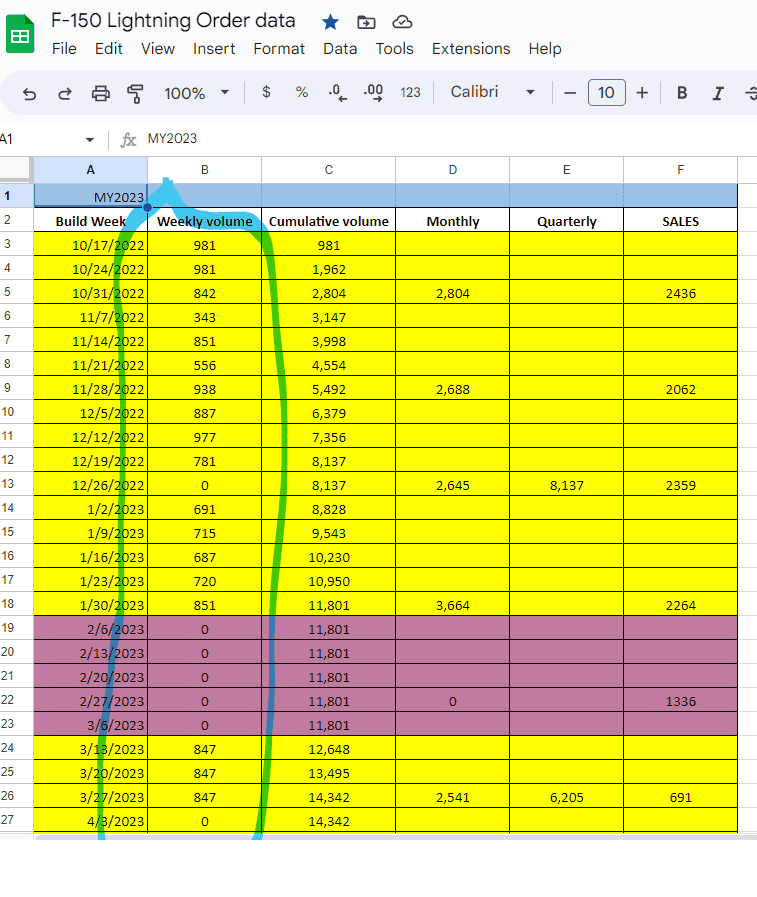The height and width of the screenshot is (897, 757).
Task: Print the spreadsheet
Action: click(101, 93)
